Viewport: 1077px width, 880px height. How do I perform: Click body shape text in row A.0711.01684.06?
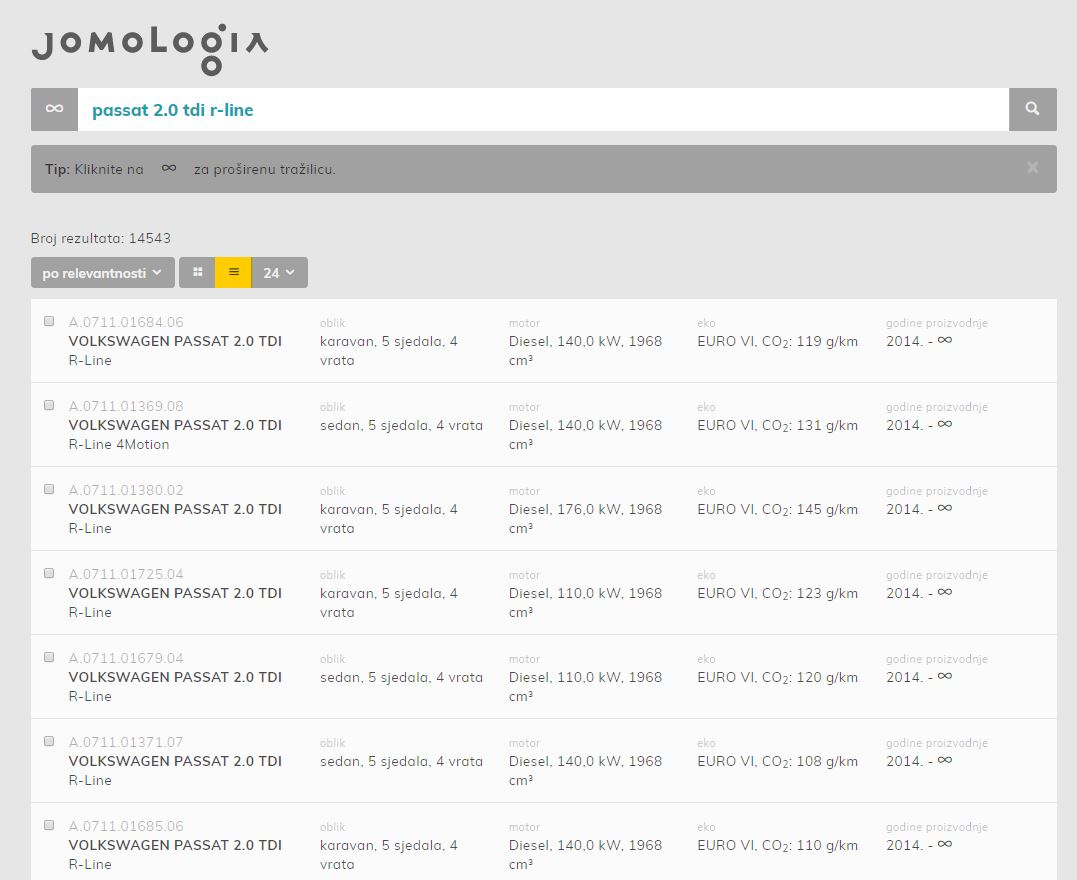pyautogui.click(x=389, y=351)
